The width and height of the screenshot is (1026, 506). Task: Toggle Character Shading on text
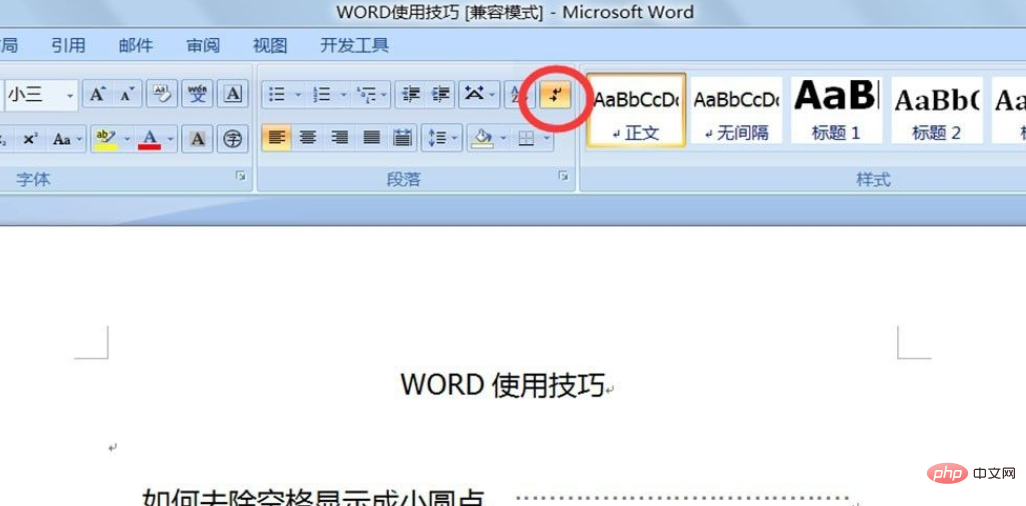pos(198,139)
